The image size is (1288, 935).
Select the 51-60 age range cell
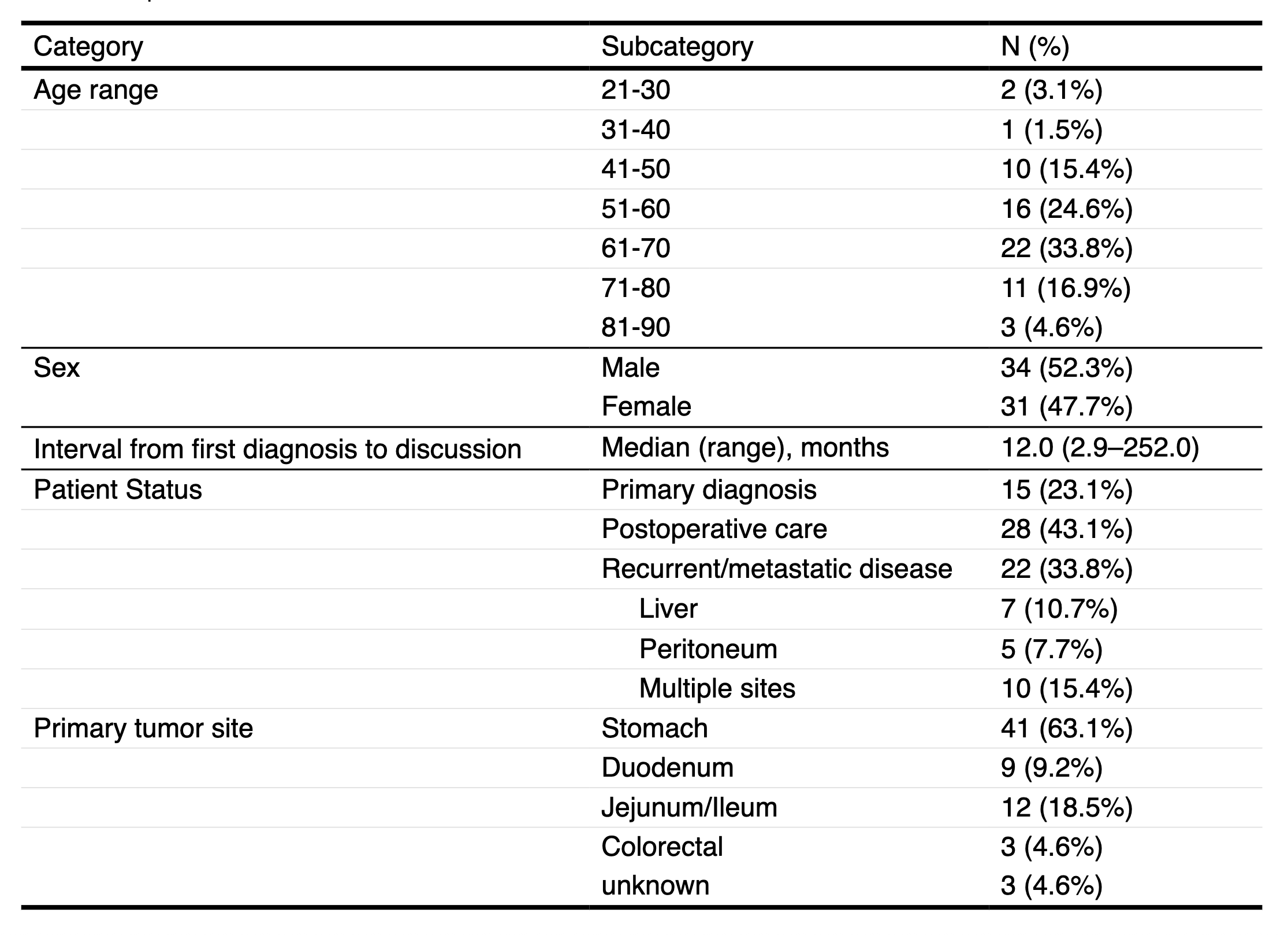(x=635, y=209)
